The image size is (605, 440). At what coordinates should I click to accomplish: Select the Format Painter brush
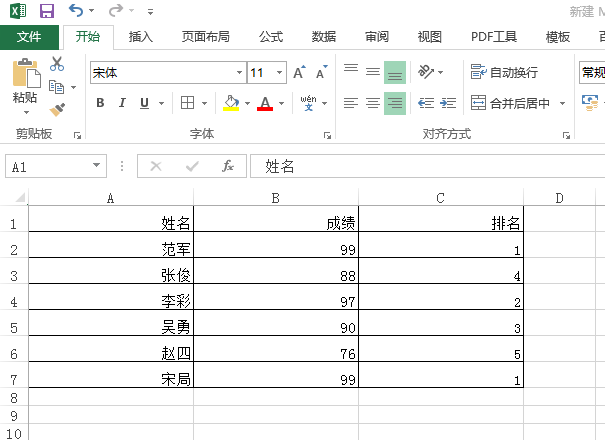pyautogui.click(x=57, y=110)
